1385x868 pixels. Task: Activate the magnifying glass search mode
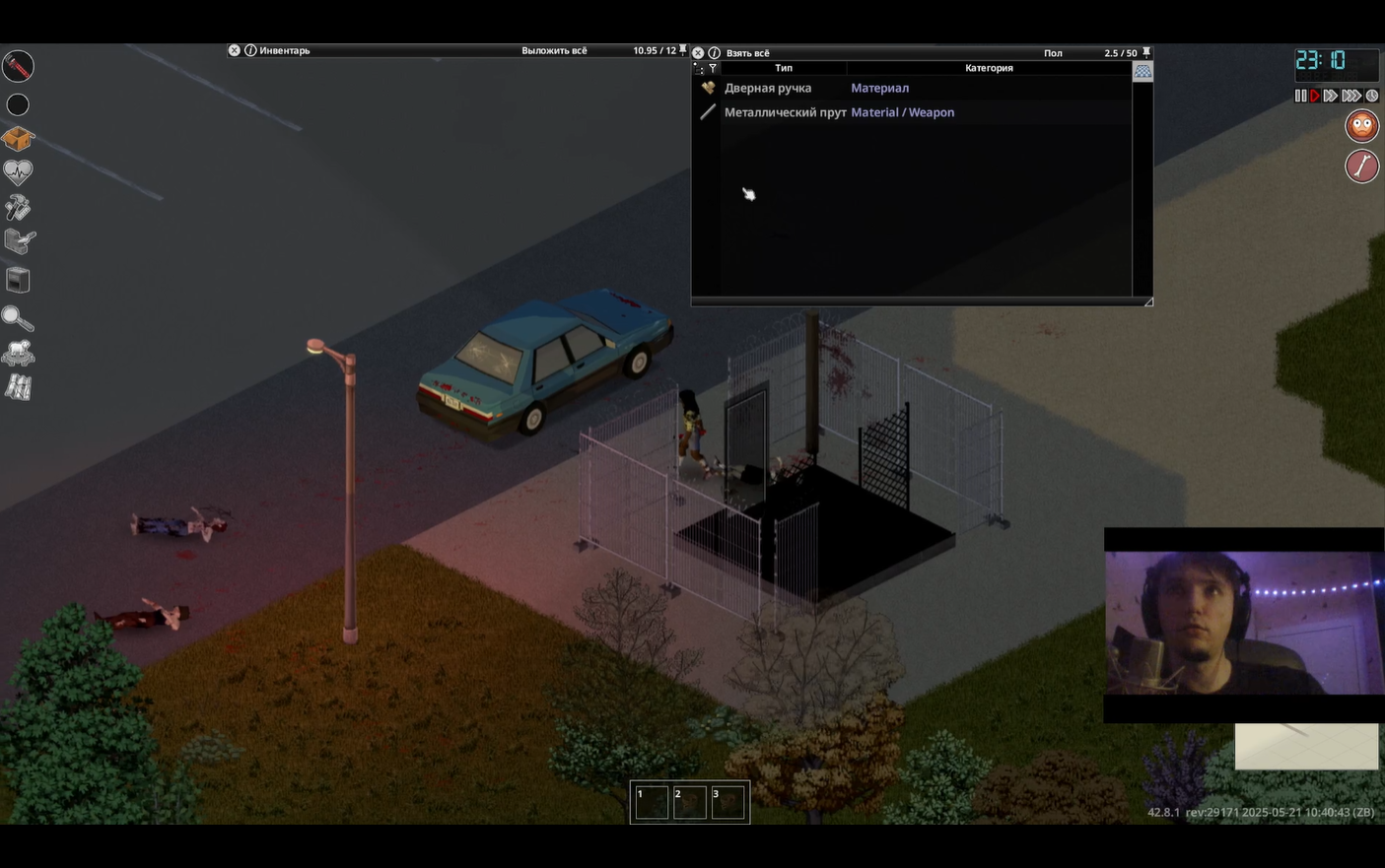tap(18, 318)
